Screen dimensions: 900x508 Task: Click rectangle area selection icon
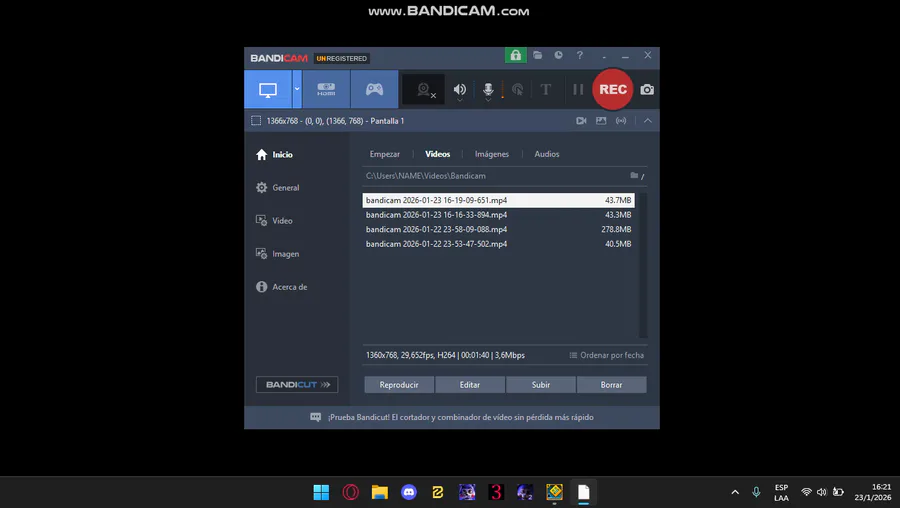point(256,121)
